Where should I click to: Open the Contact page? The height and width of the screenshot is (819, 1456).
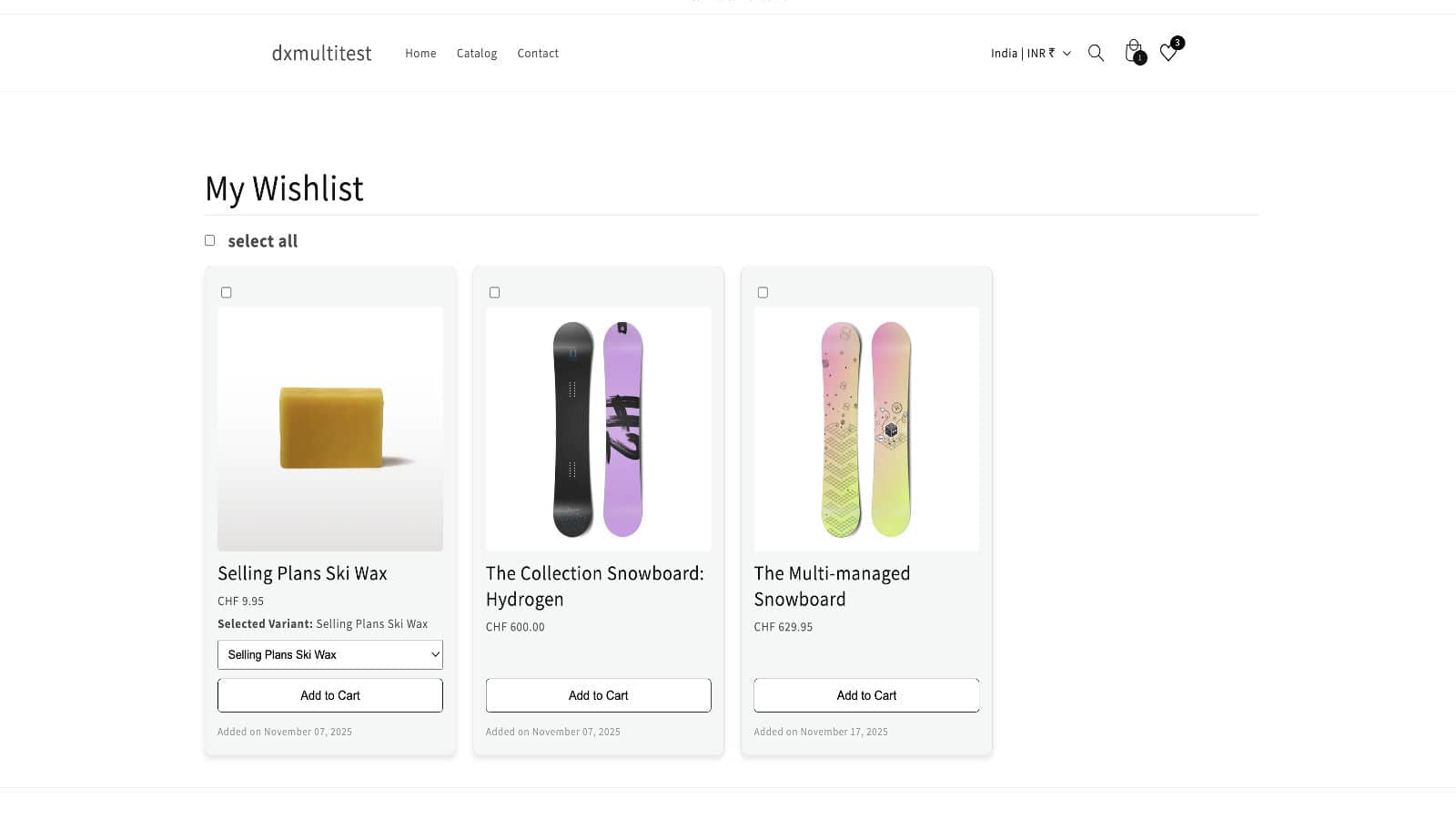coord(538,53)
